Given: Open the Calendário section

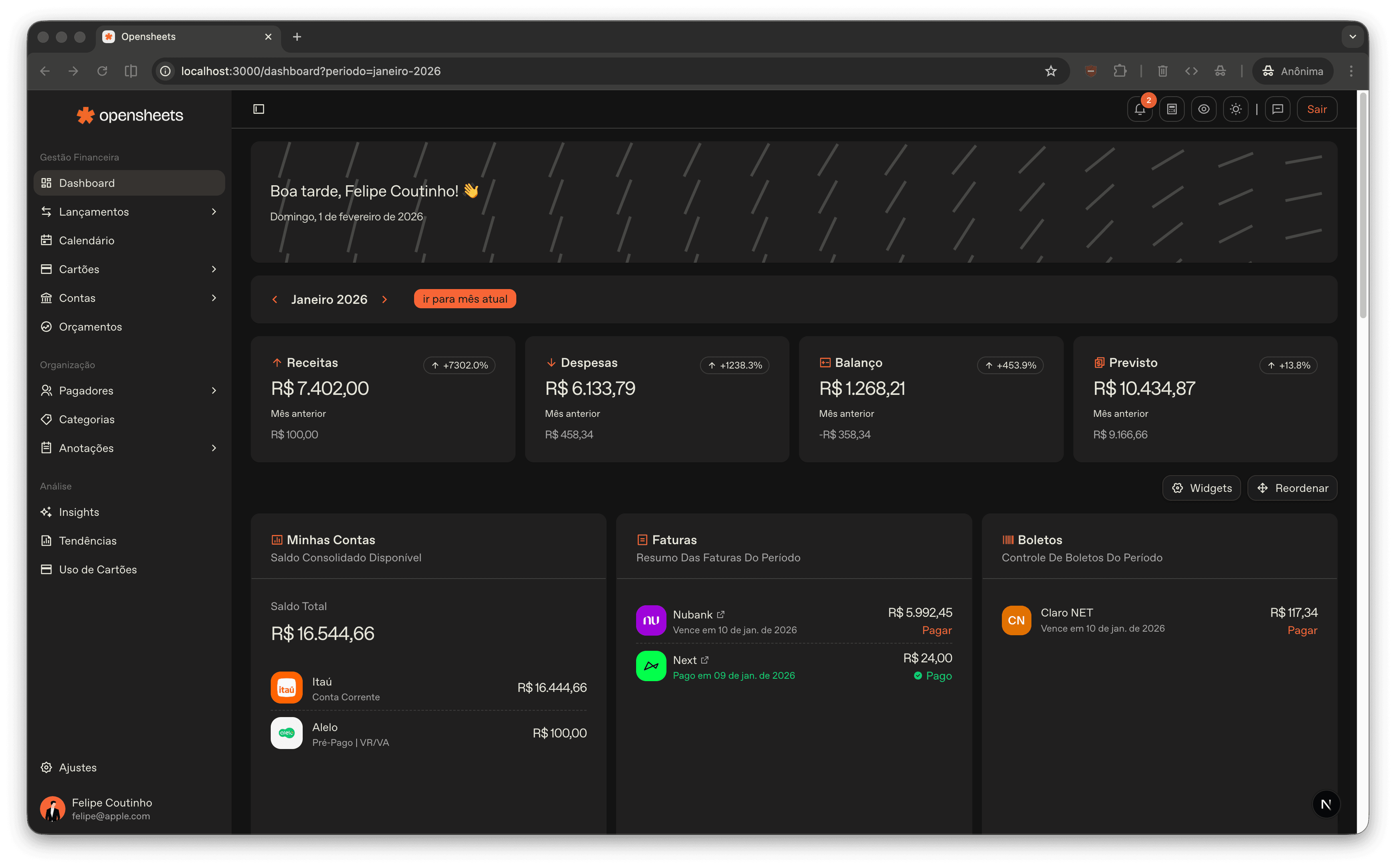Looking at the screenshot, I should 87,240.
